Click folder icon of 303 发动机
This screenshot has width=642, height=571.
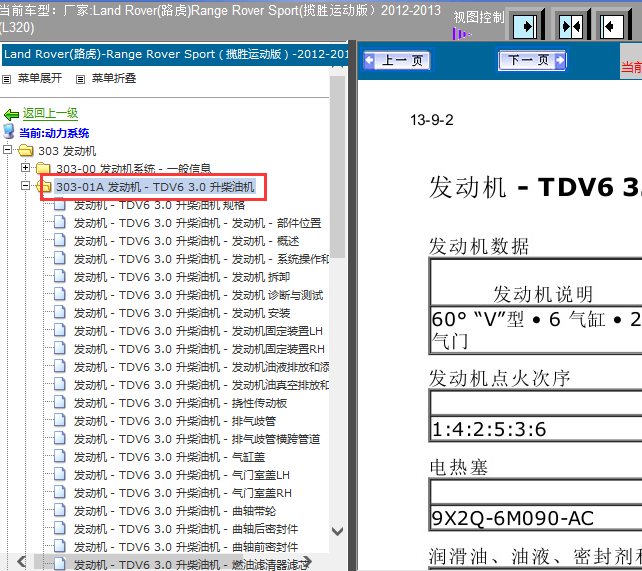tap(25, 150)
